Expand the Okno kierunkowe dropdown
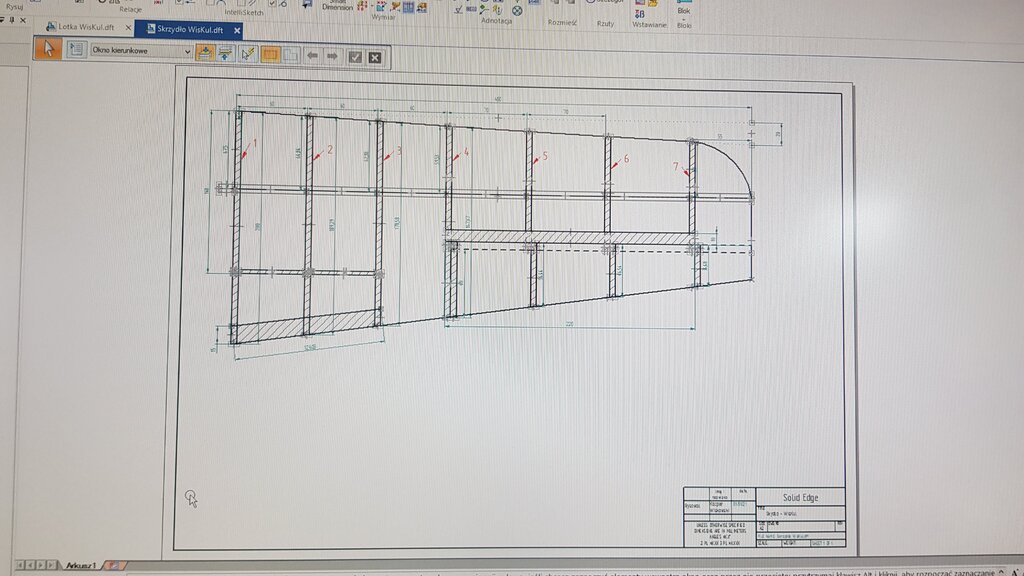This screenshot has width=1024, height=576. pos(186,50)
